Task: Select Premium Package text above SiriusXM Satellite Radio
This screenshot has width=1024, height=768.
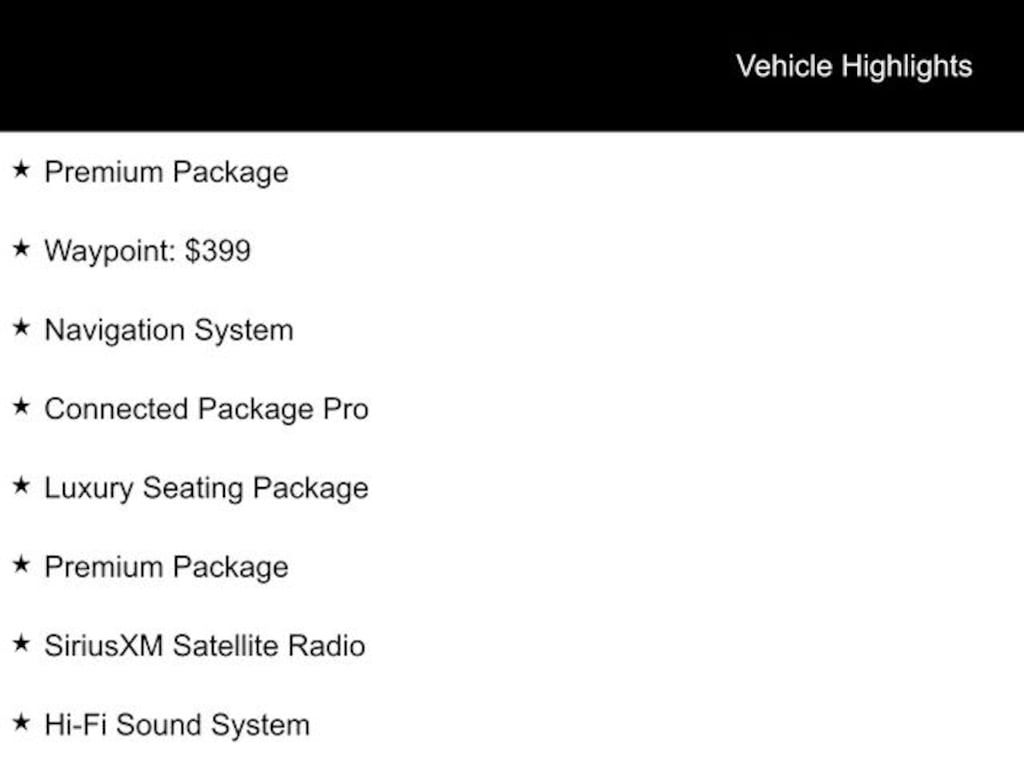Action: pyautogui.click(x=167, y=568)
